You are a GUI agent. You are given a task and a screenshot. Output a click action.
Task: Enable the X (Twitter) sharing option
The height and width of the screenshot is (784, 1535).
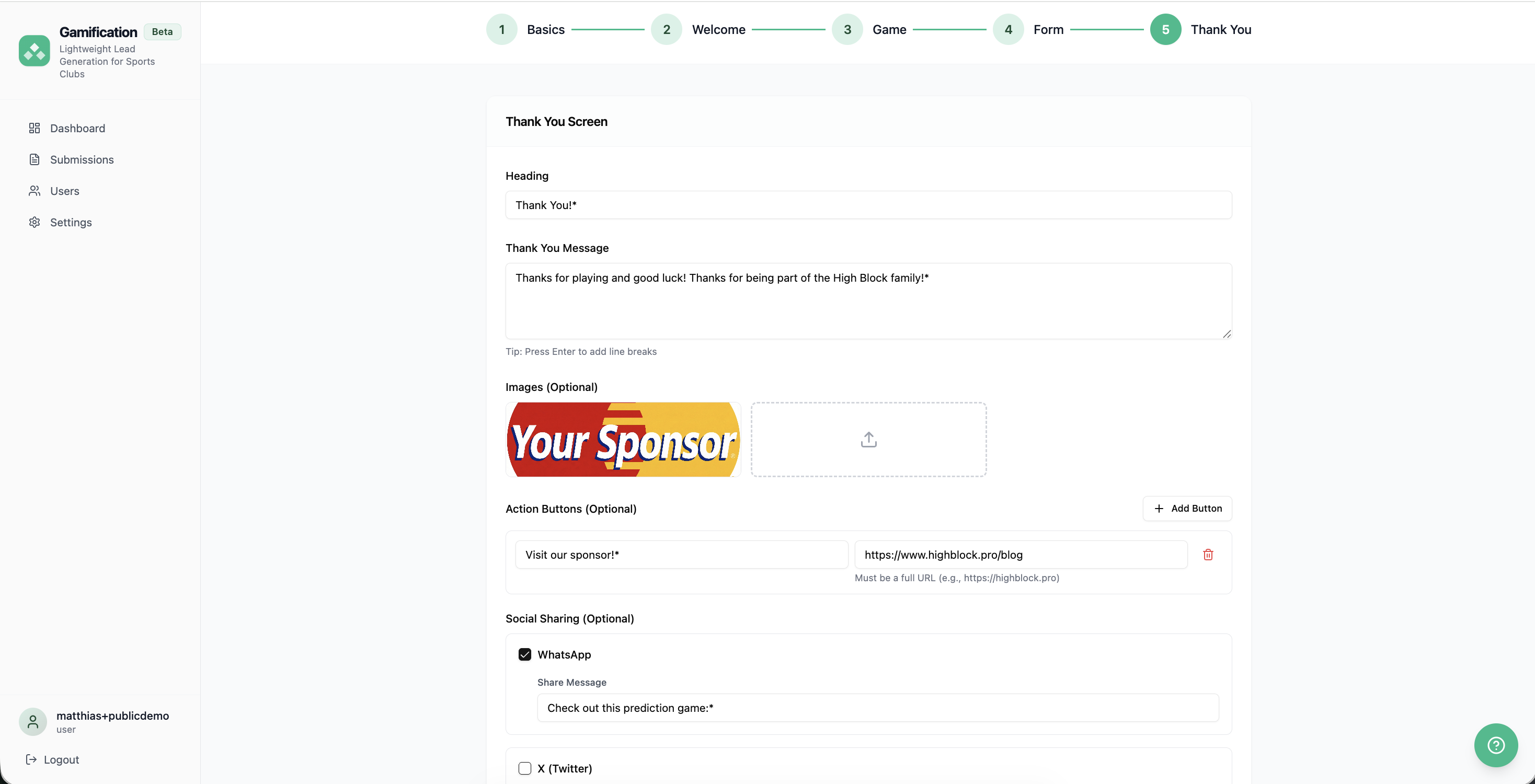[x=524, y=768]
